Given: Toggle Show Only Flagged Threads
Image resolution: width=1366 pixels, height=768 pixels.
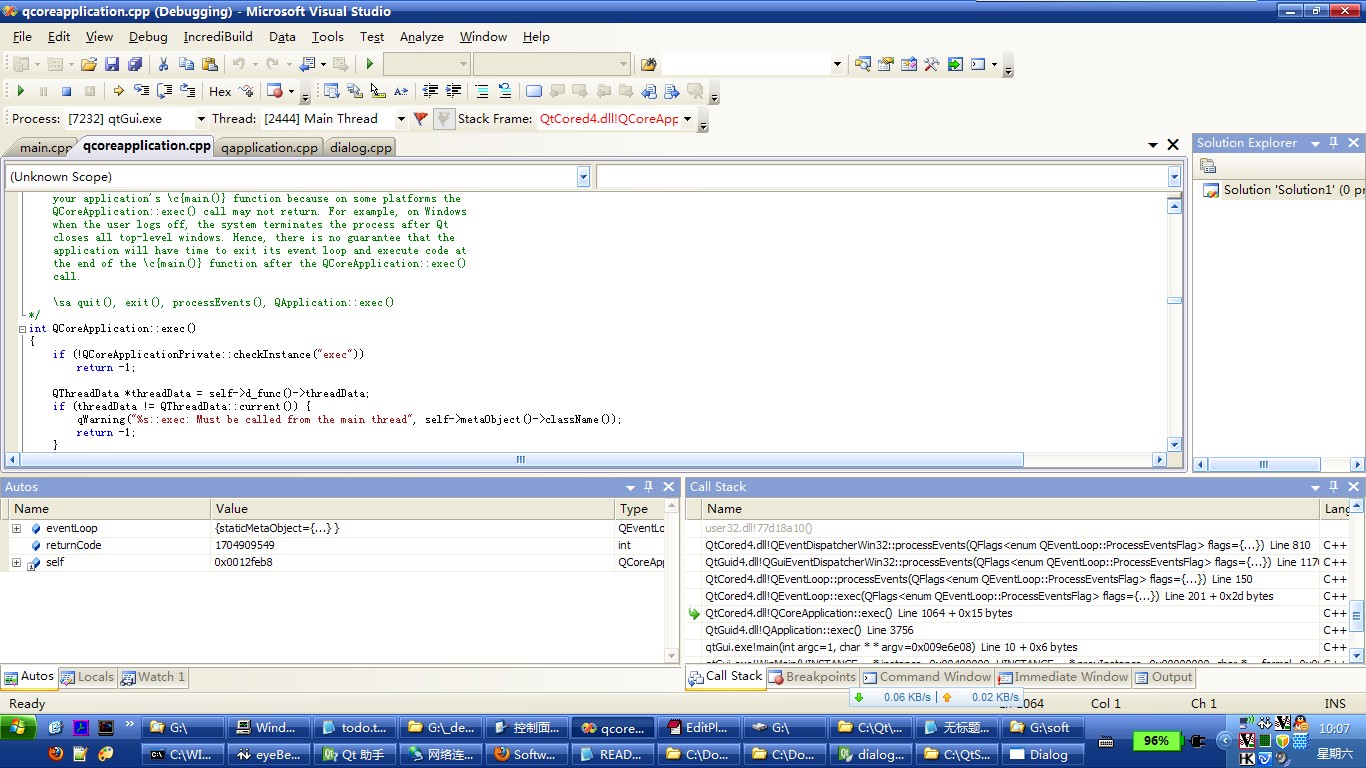Looking at the screenshot, I should [x=443, y=118].
